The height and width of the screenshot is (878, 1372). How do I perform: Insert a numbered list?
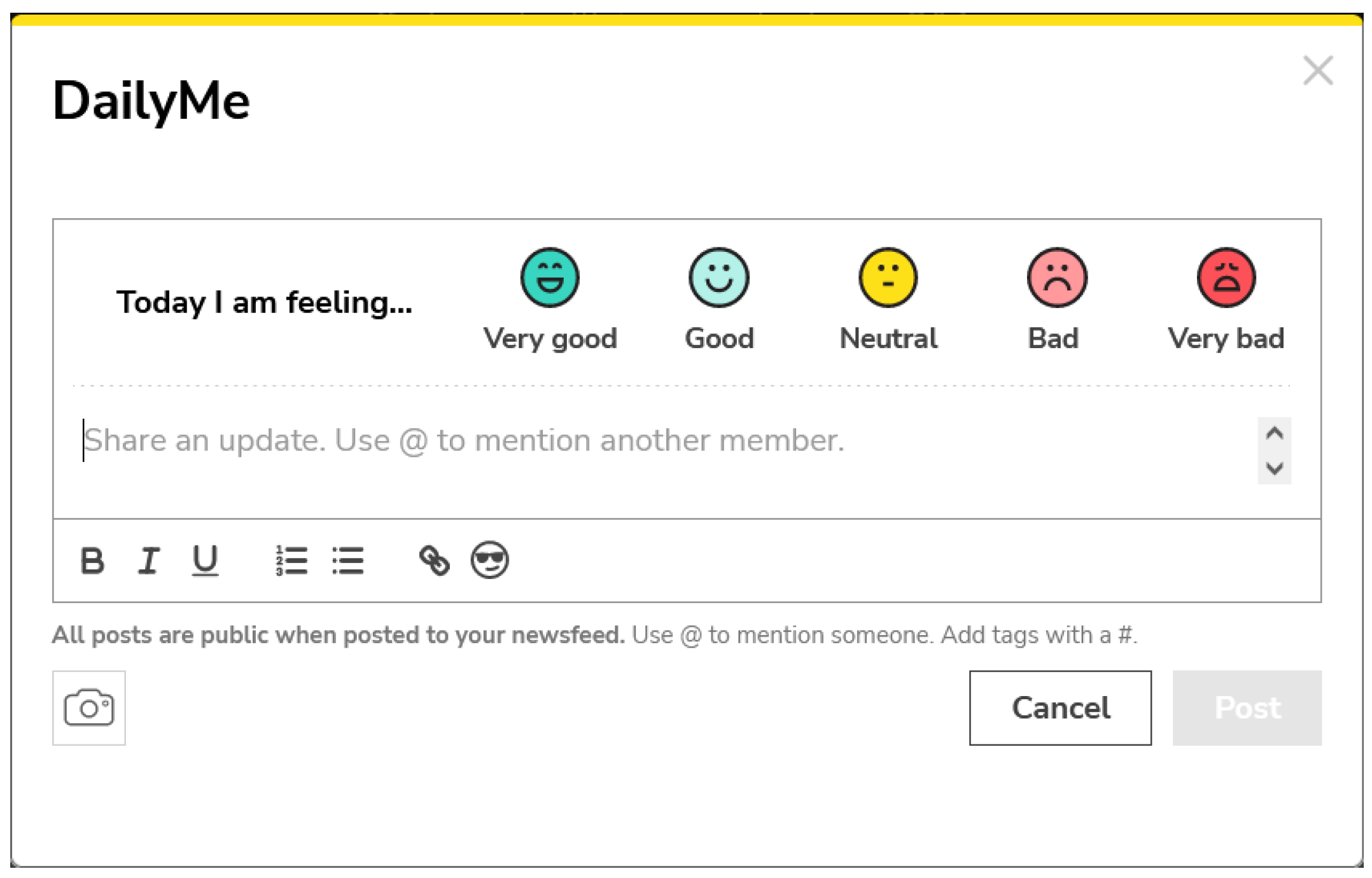pyautogui.click(x=291, y=561)
